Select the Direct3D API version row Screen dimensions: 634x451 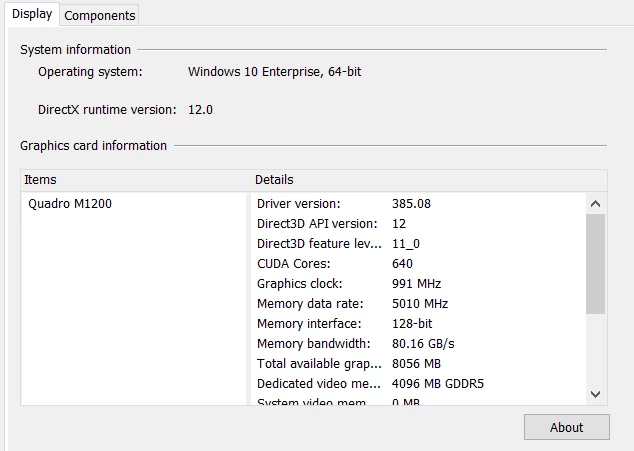coord(418,224)
